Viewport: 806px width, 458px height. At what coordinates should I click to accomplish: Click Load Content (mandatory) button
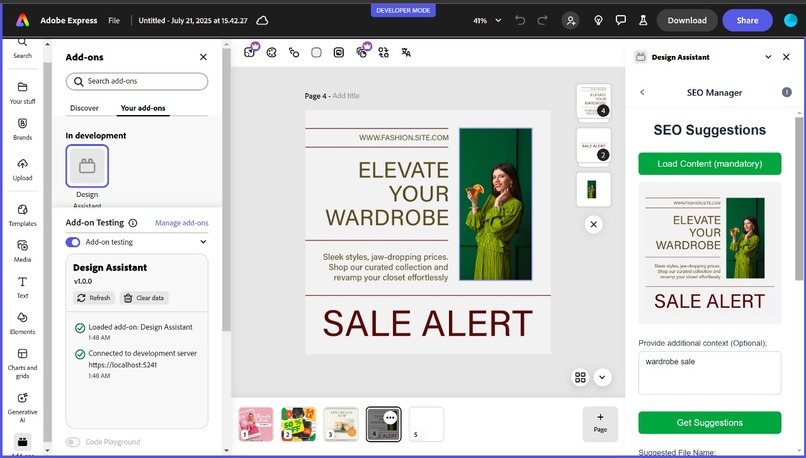coord(709,163)
